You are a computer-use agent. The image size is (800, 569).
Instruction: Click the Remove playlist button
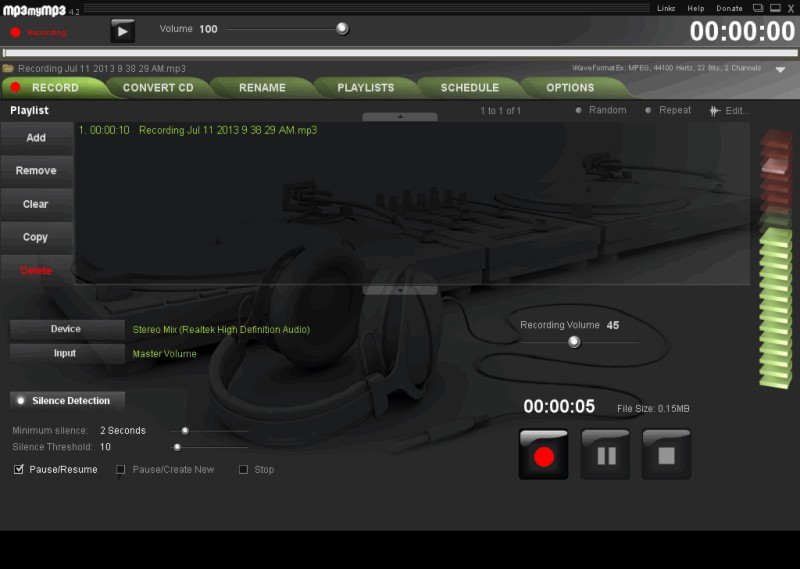[x=36, y=171]
